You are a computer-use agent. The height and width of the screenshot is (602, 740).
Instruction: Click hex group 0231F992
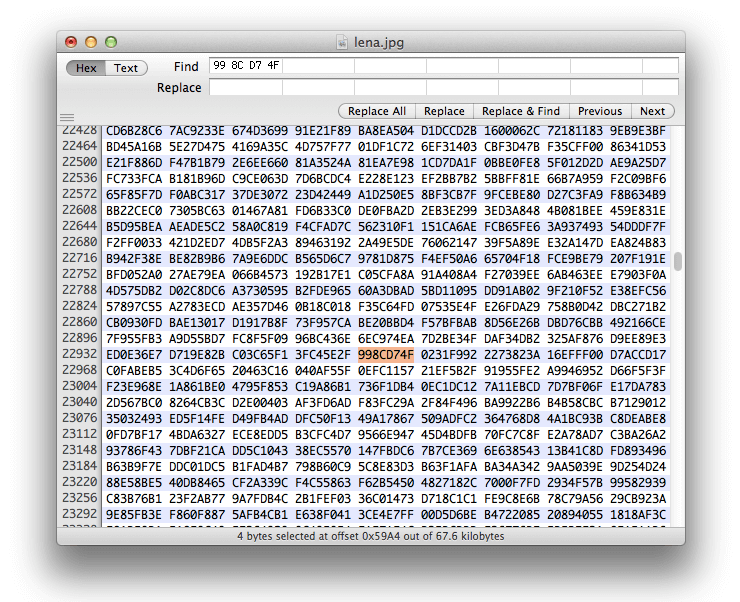pyautogui.click(x=449, y=355)
